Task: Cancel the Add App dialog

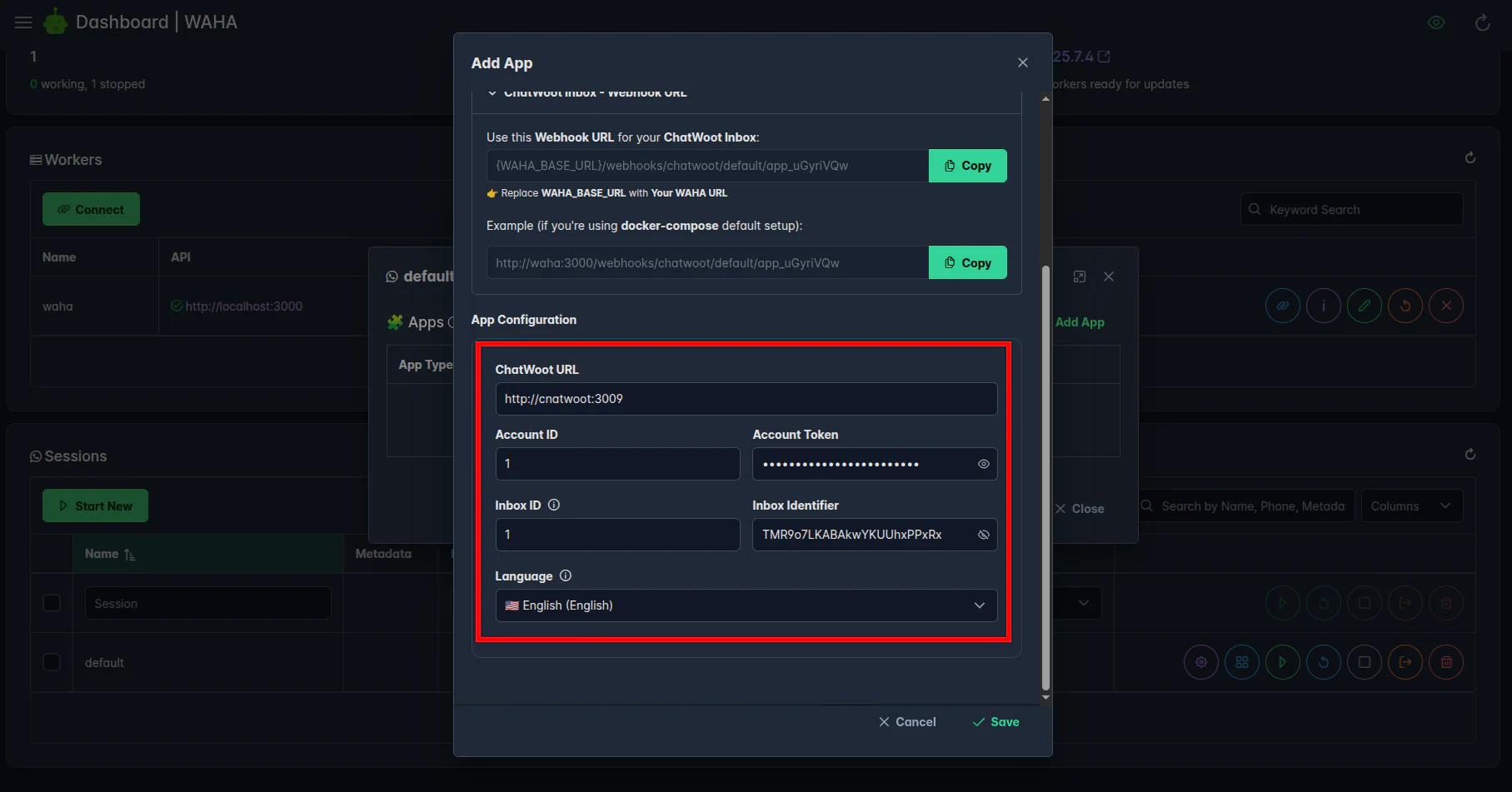Action: (x=907, y=722)
